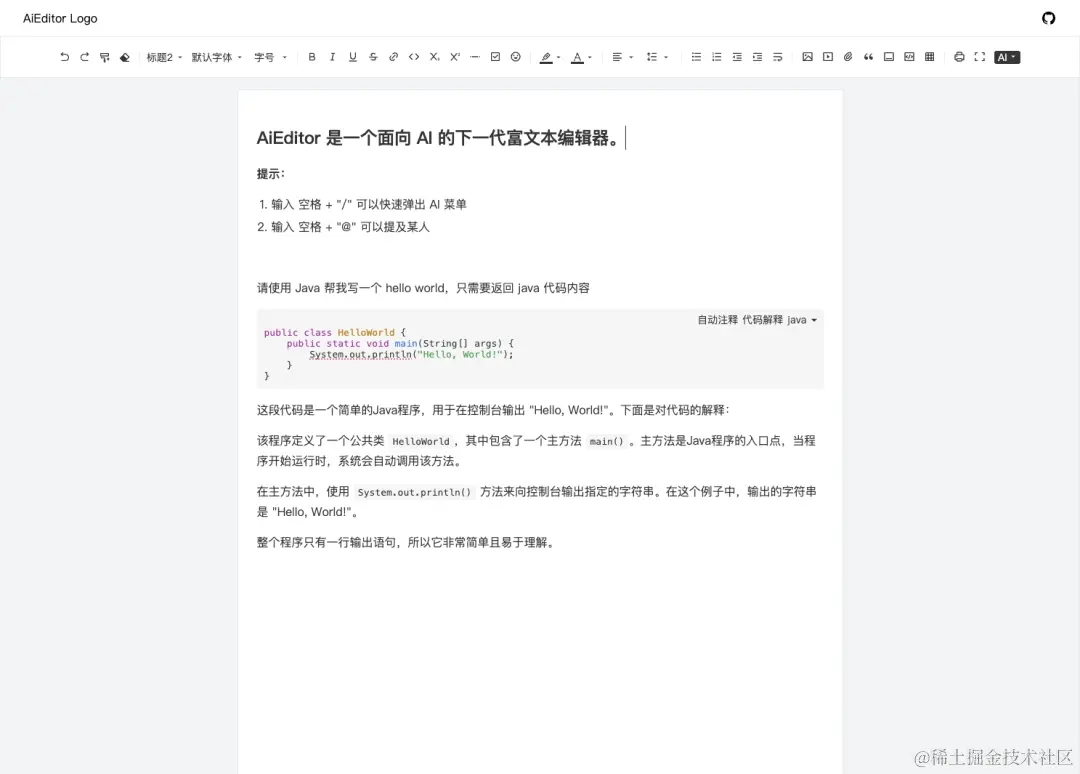Open the emoji picker
1080x774 pixels.
pos(515,57)
